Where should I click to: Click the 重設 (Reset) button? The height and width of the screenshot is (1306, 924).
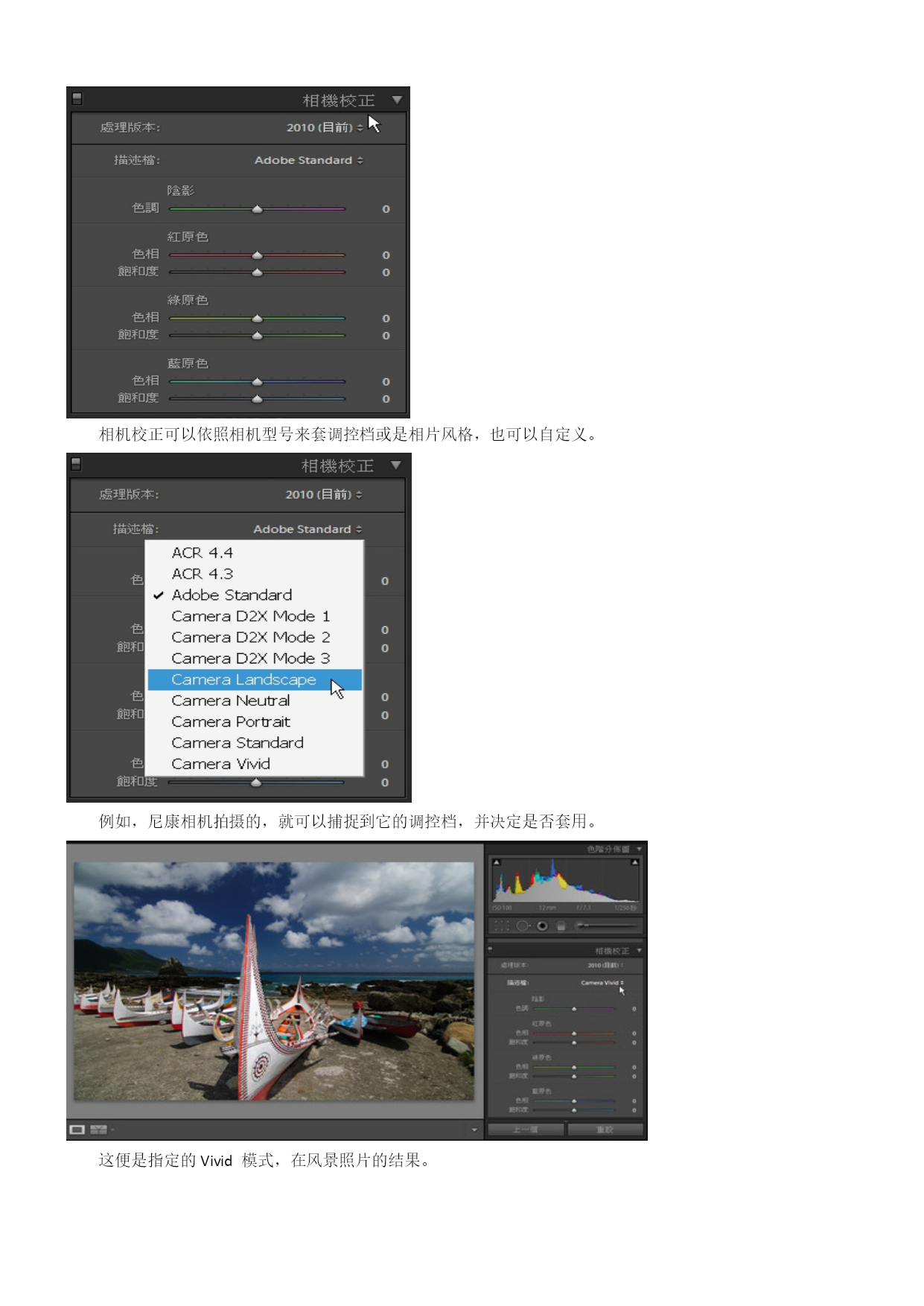coord(605,1130)
